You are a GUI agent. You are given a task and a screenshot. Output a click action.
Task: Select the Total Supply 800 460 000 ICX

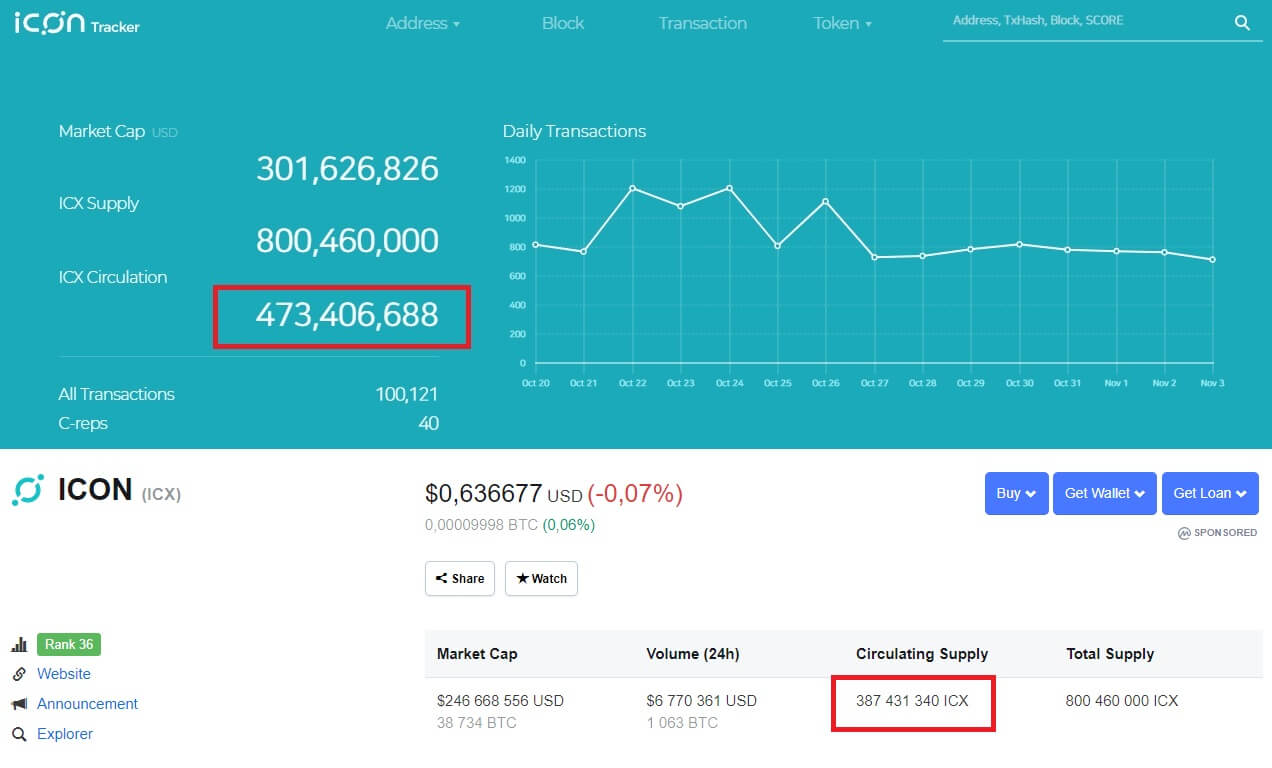1122,701
